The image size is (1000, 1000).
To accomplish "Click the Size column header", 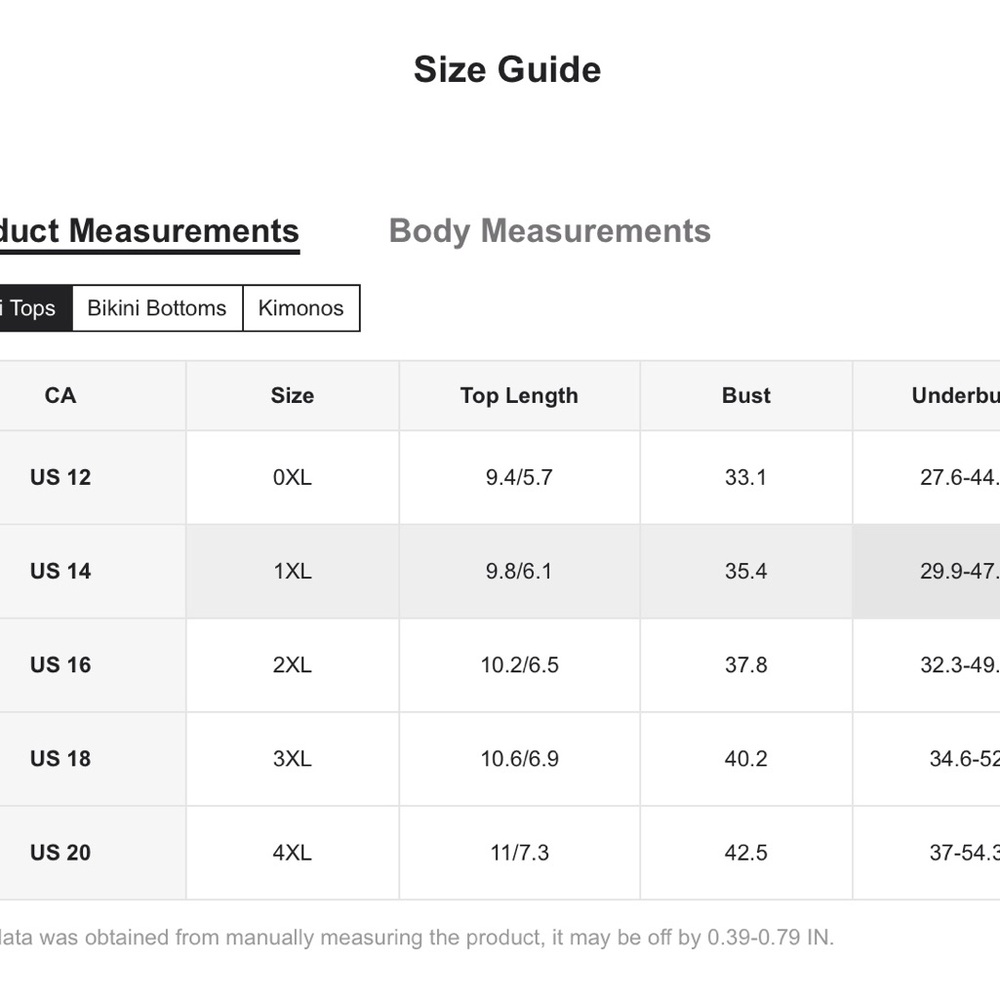I will (x=292, y=395).
